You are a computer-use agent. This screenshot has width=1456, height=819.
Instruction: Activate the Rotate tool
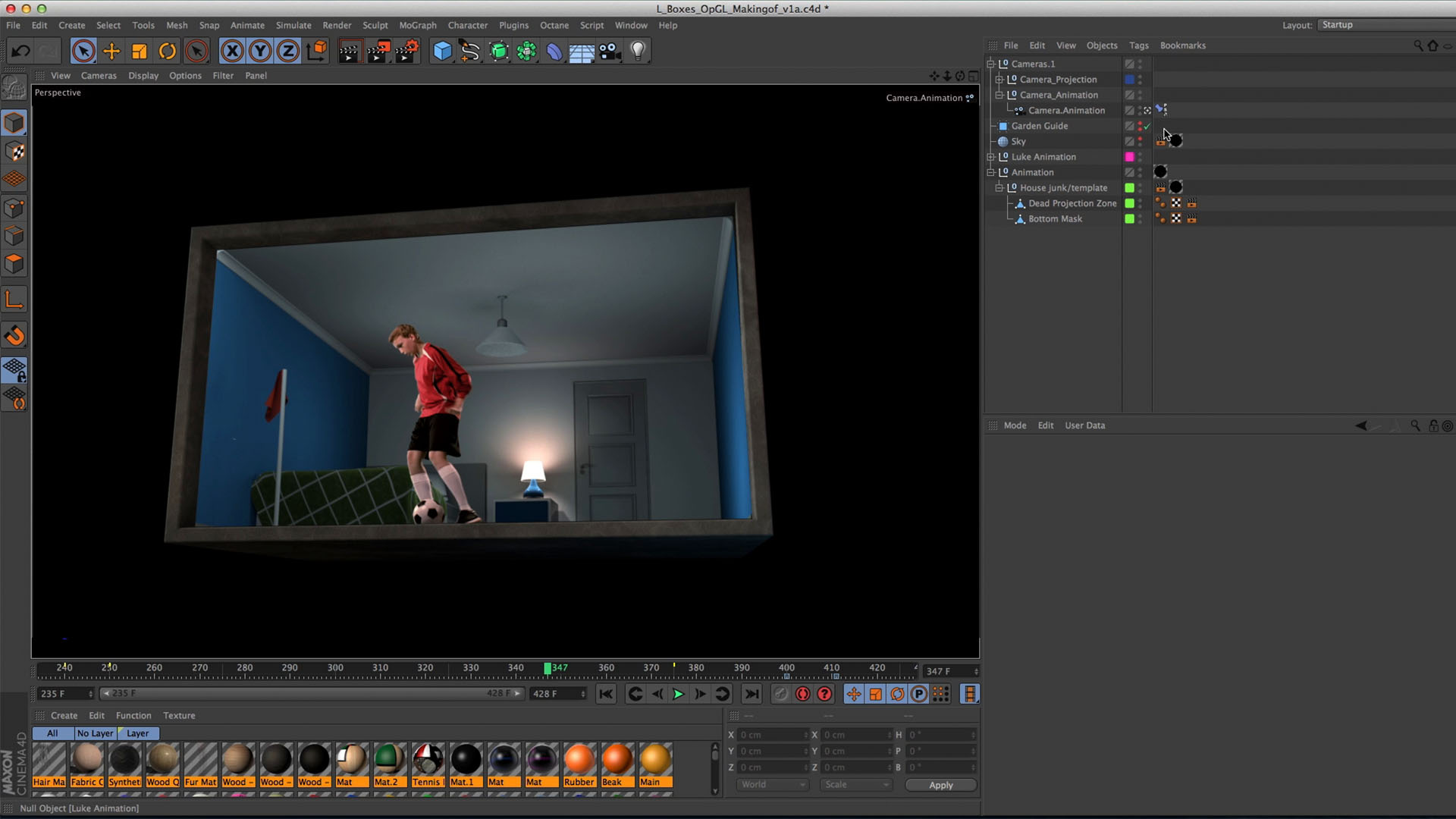pyautogui.click(x=168, y=52)
